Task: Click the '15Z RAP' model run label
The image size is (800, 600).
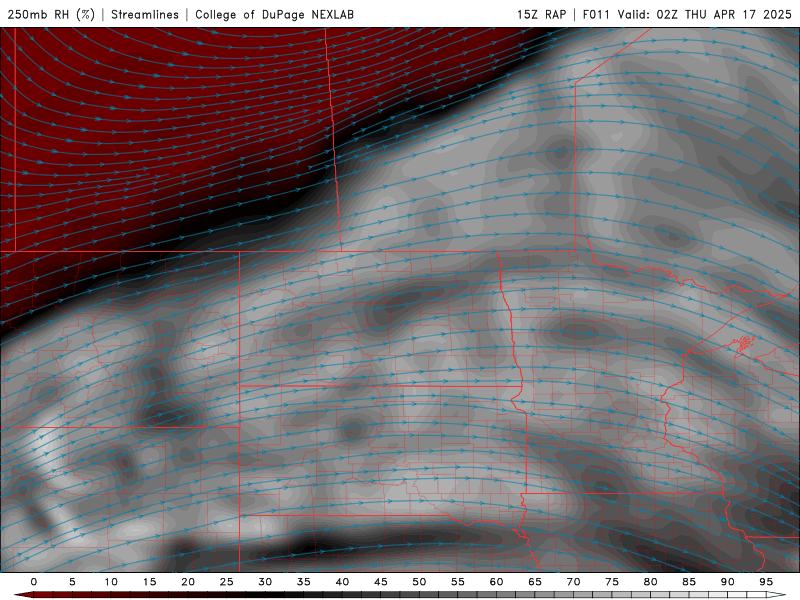Action: coord(541,14)
